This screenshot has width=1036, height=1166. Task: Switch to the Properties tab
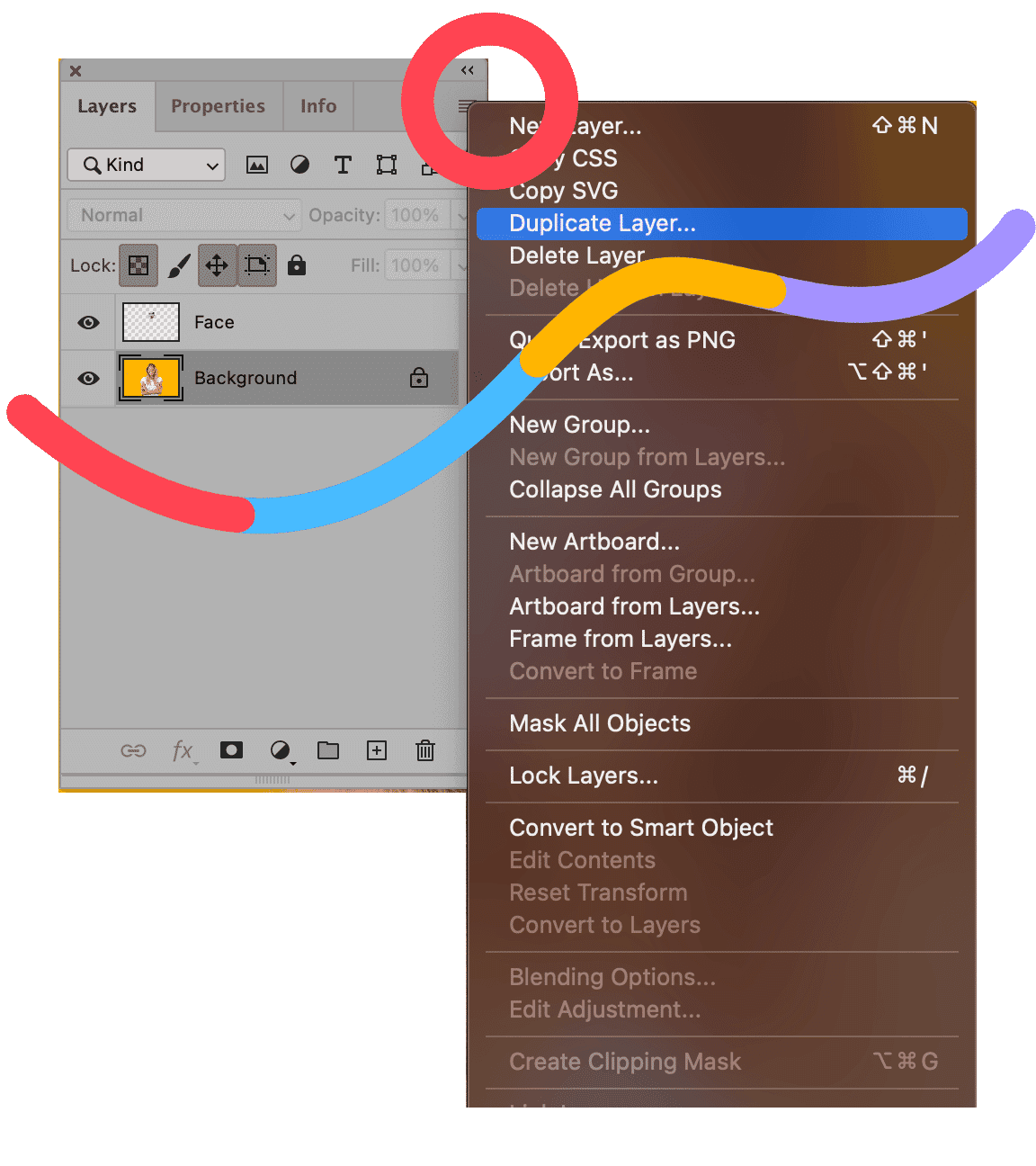point(219,106)
